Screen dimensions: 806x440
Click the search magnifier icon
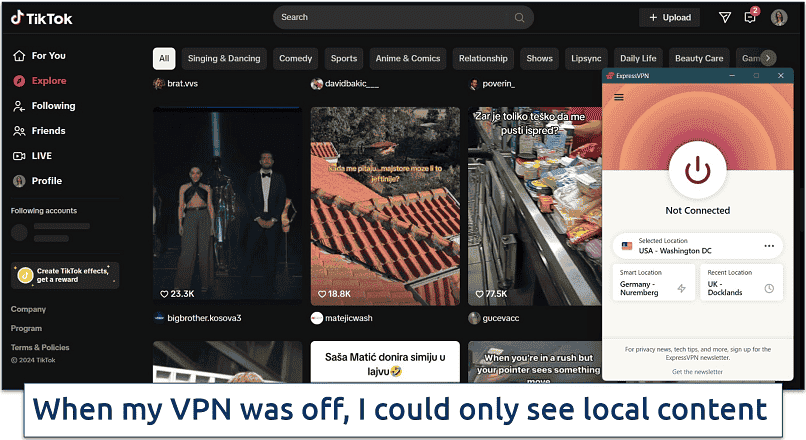coord(519,17)
